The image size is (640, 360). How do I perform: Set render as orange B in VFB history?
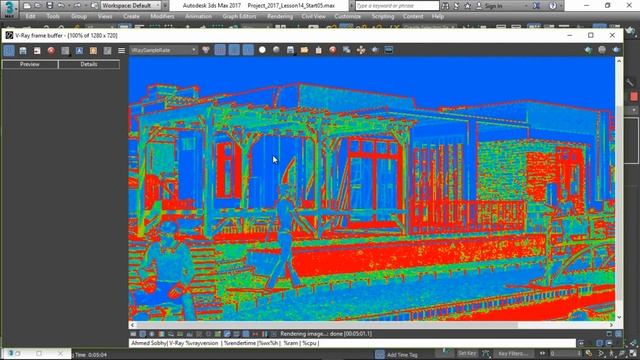tap(93, 50)
